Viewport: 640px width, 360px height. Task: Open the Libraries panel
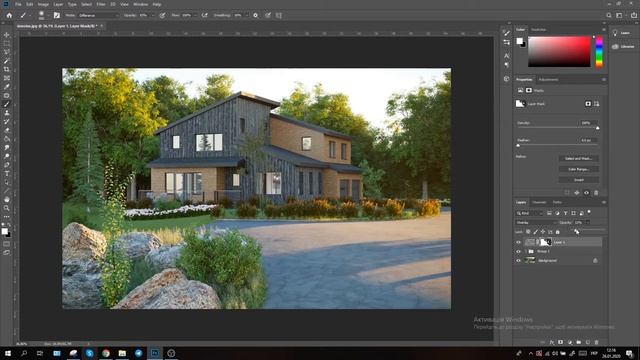623,47
